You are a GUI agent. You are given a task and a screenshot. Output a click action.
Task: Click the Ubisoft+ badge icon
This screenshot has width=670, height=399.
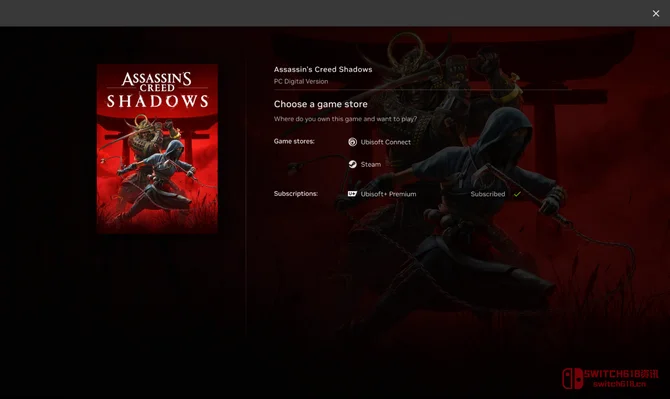352,194
